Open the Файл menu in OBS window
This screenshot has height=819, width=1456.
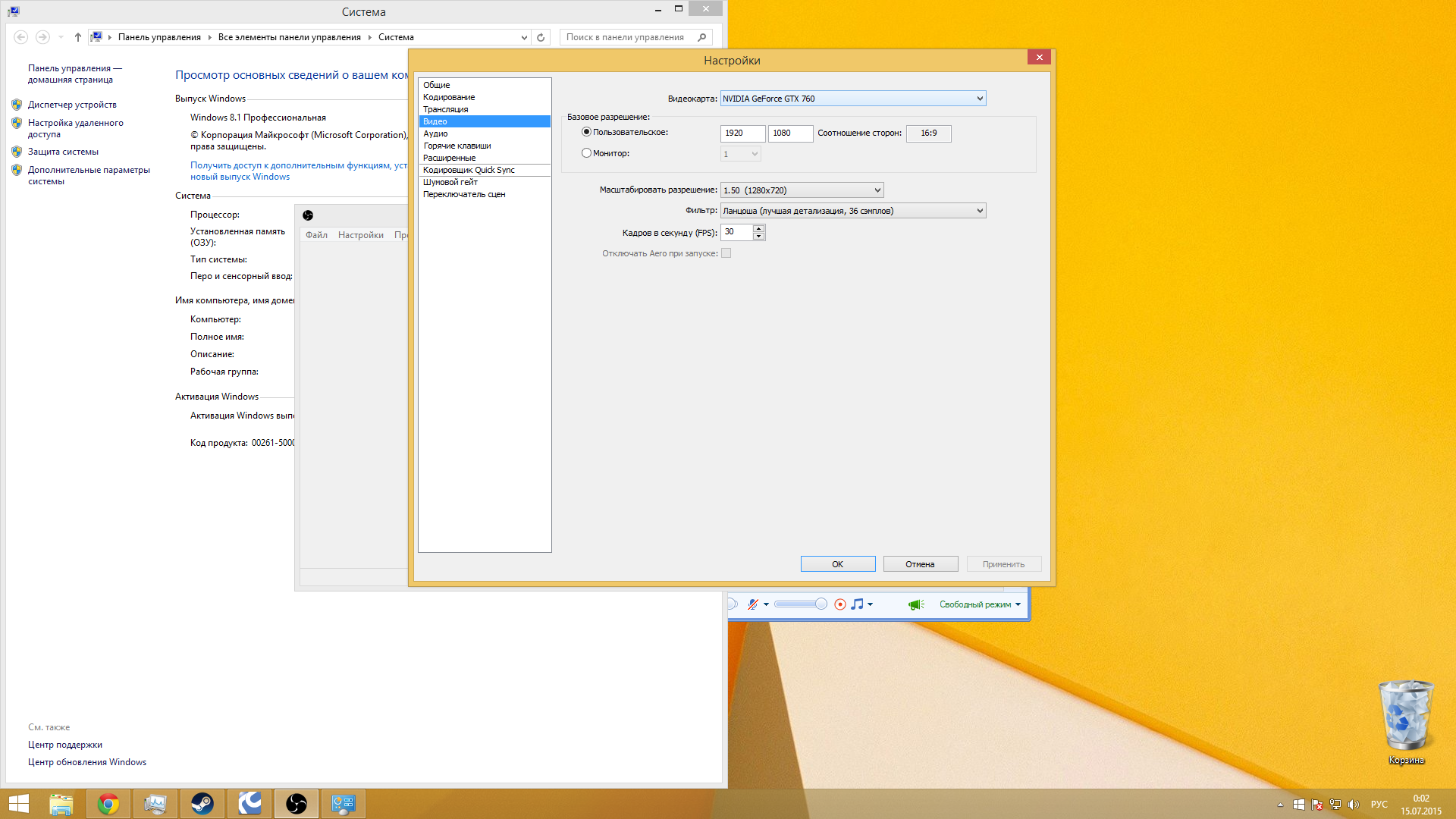pos(316,235)
